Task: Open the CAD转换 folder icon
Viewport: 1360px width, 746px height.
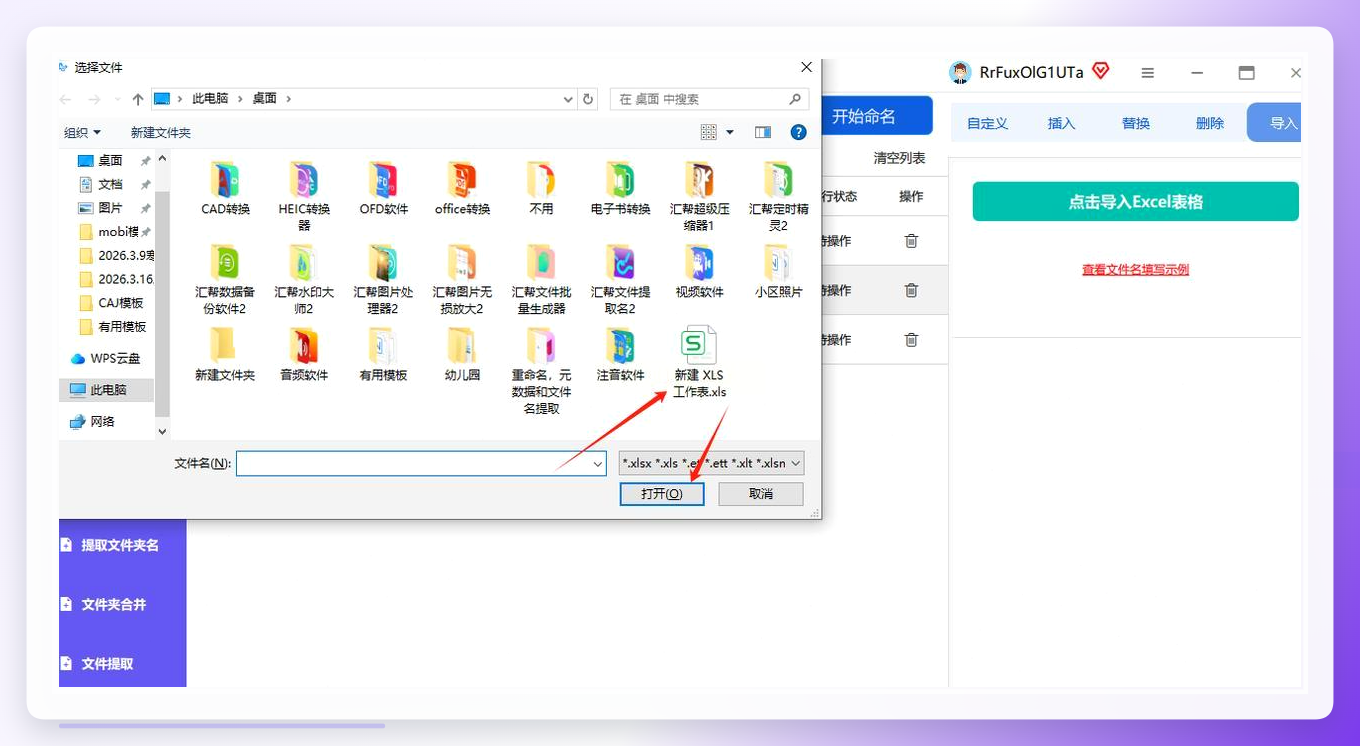Action: click(x=225, y=180)
